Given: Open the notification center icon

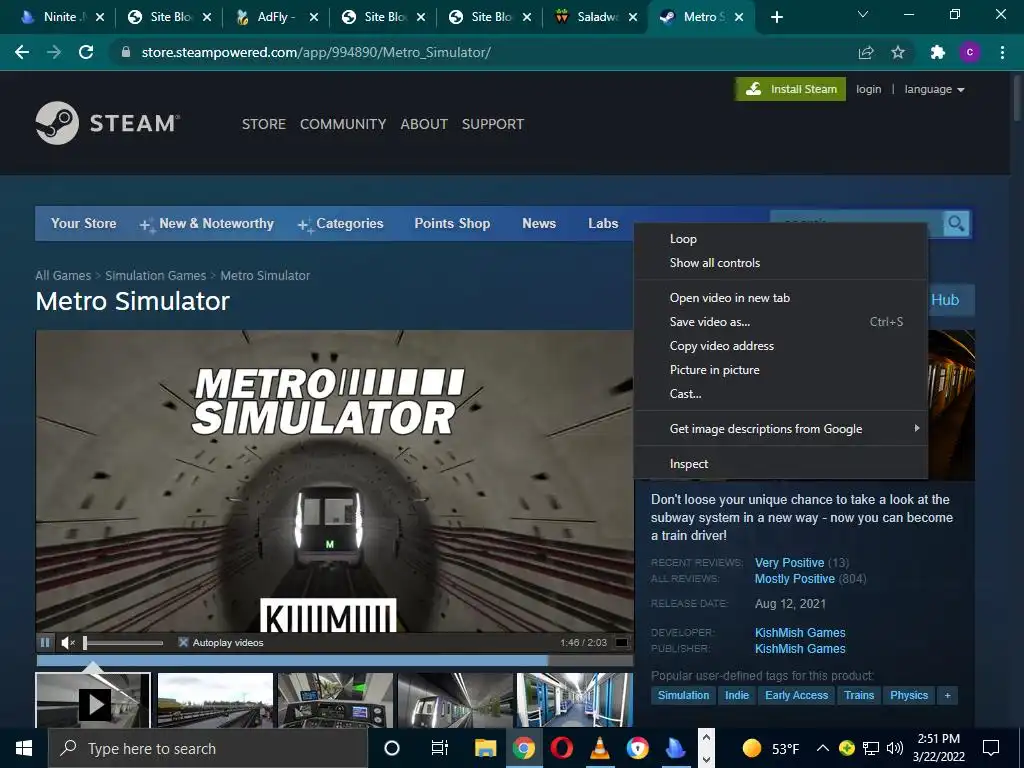Looking at the screenshot, I should pyautogui.click(x=991, y=748).
